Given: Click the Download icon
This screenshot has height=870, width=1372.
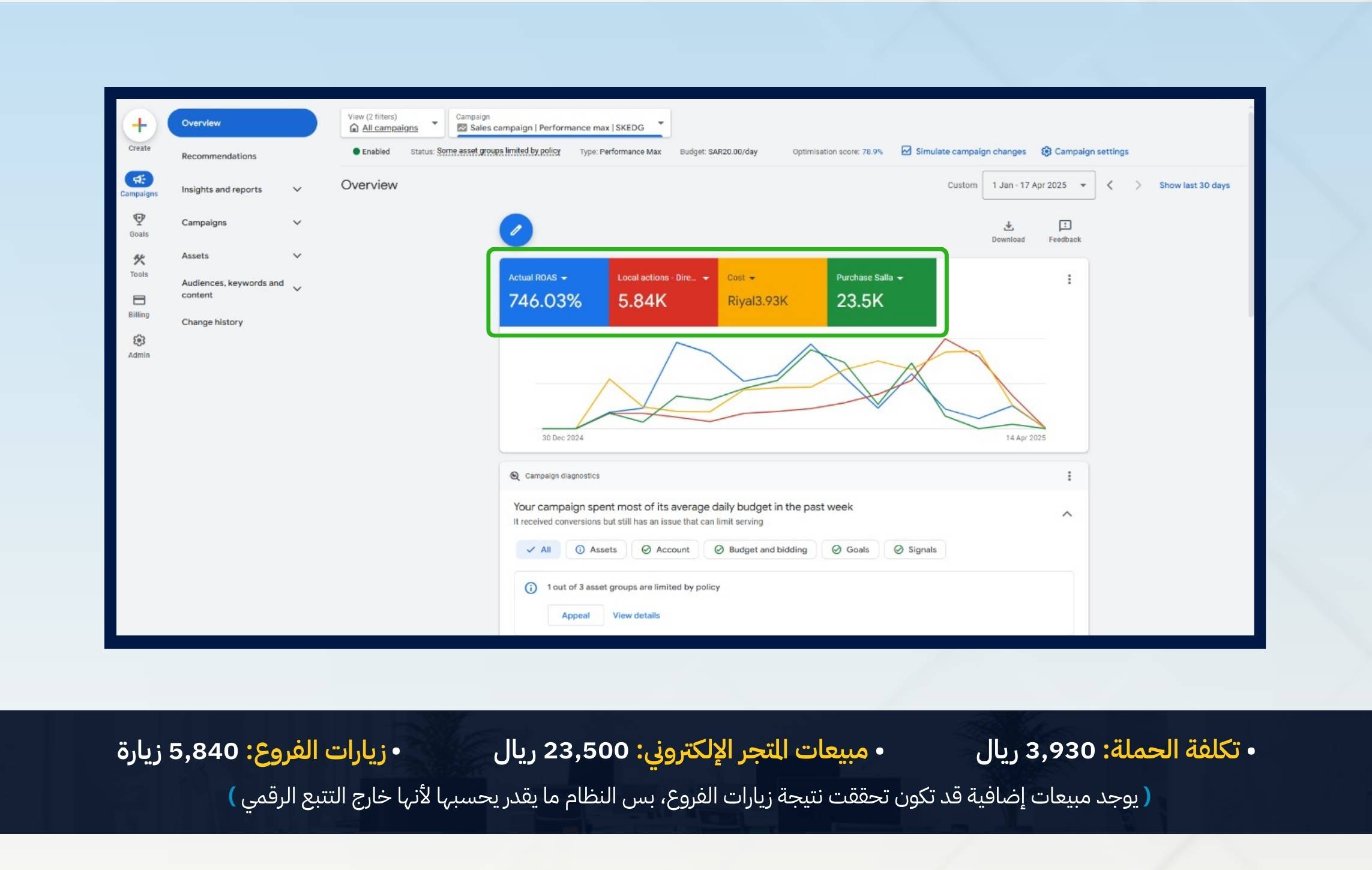Looking at the screenshot, I should coord(1008,226).
